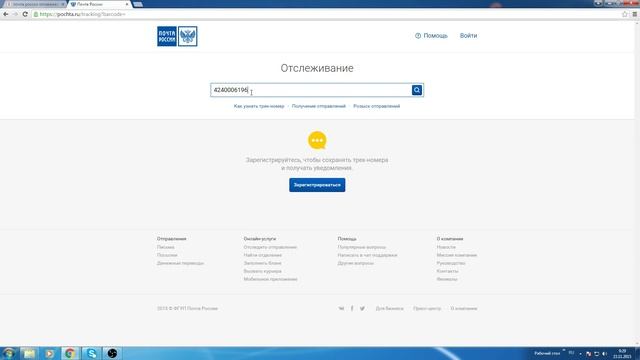Click the blue search magnifier button

417,90
